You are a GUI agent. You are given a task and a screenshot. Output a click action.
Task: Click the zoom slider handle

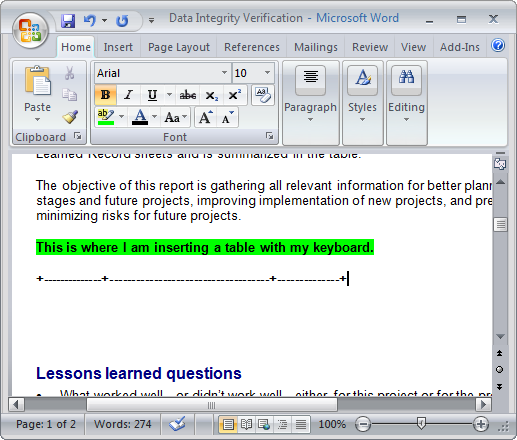421,424
